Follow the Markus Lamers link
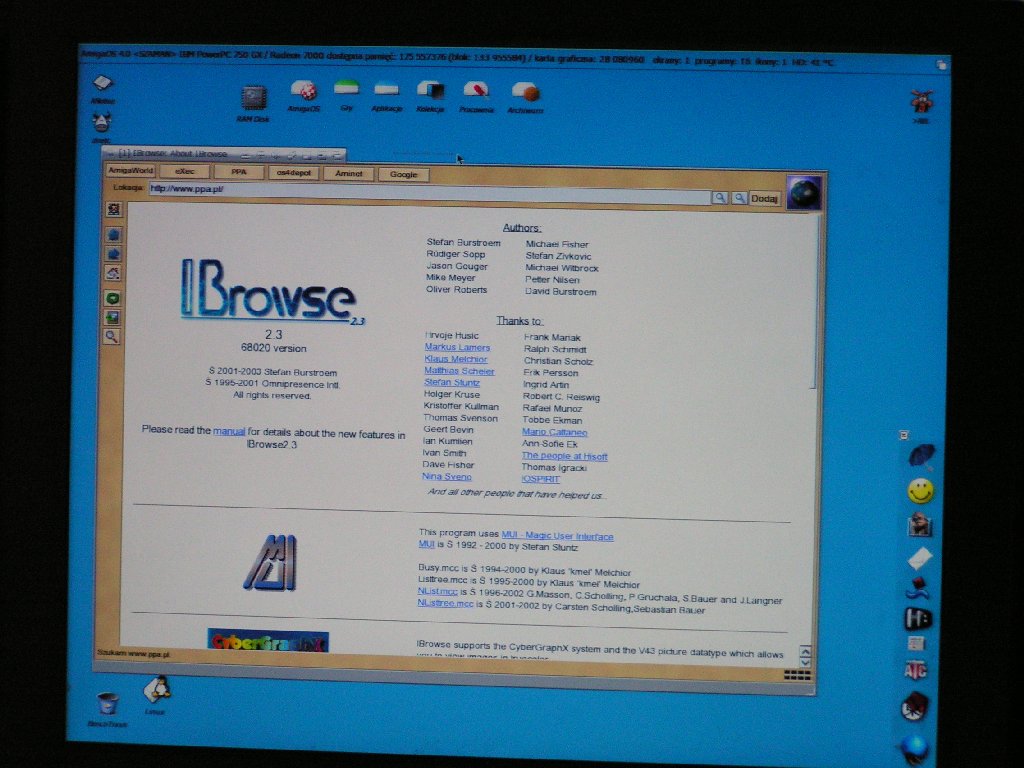The height and width of the screenshot is (768, 1024). pos(457,347)
